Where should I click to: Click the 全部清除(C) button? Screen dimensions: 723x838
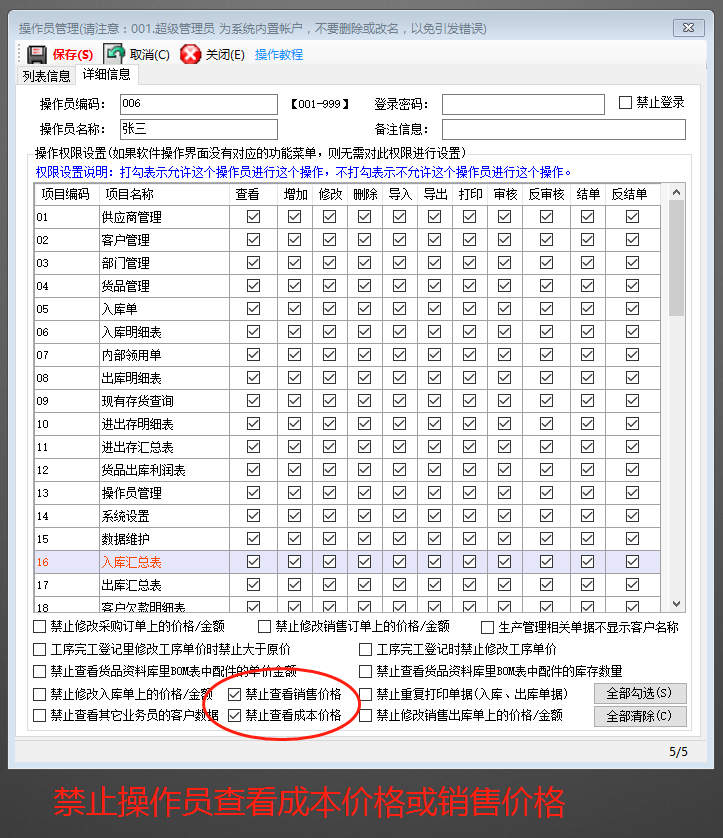click(640, 716)
